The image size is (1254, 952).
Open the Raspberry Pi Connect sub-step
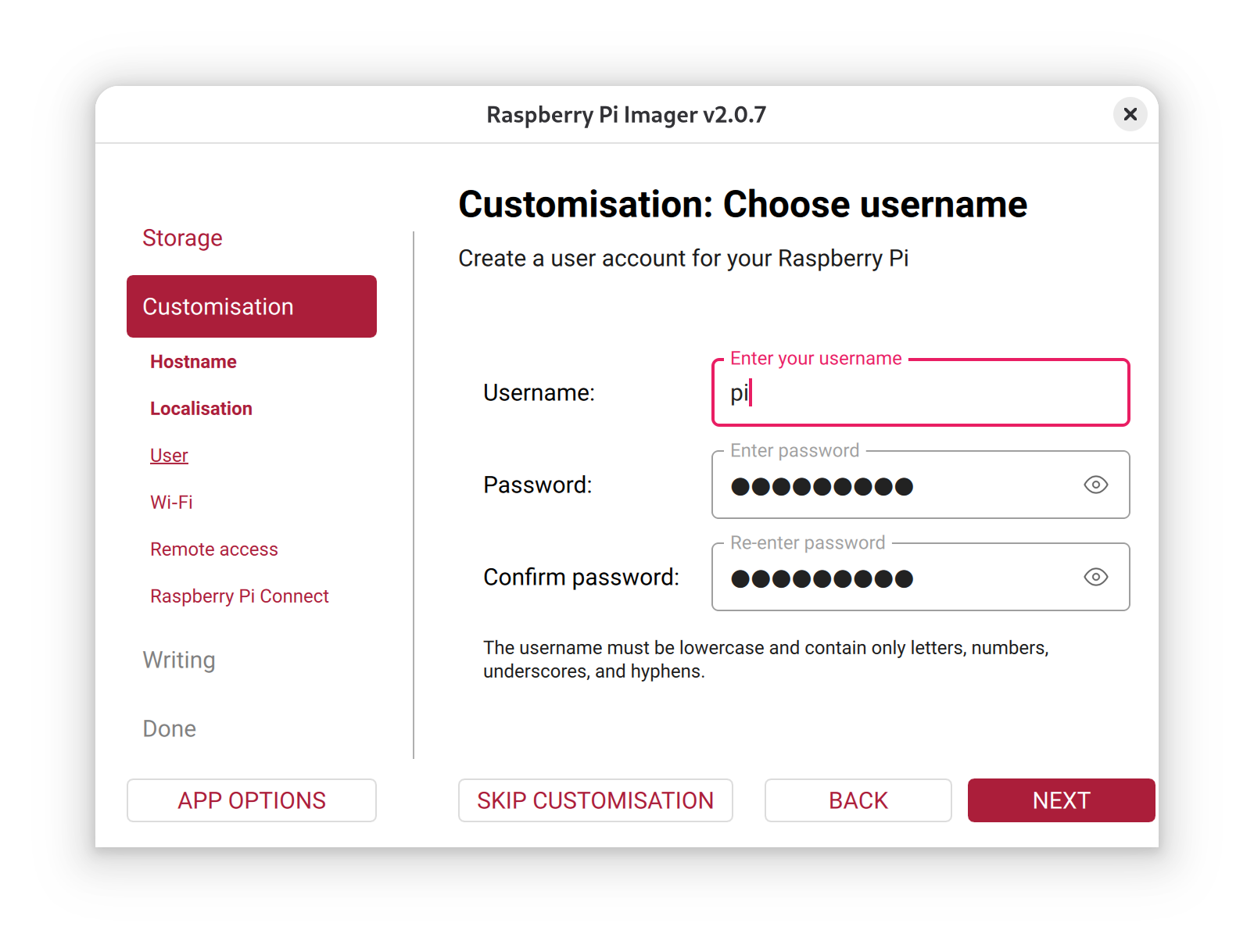[x=239, y=596]
